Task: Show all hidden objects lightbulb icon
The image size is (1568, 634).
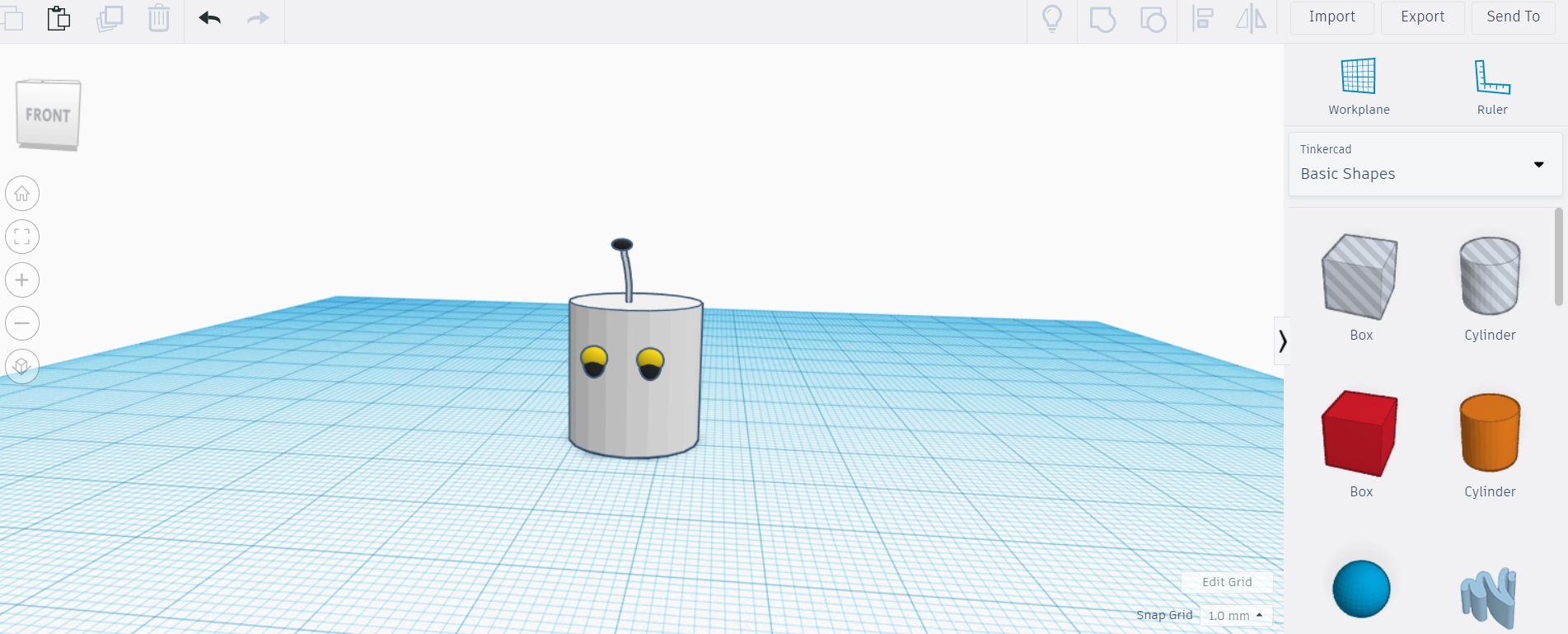Action: (1052, 18)
